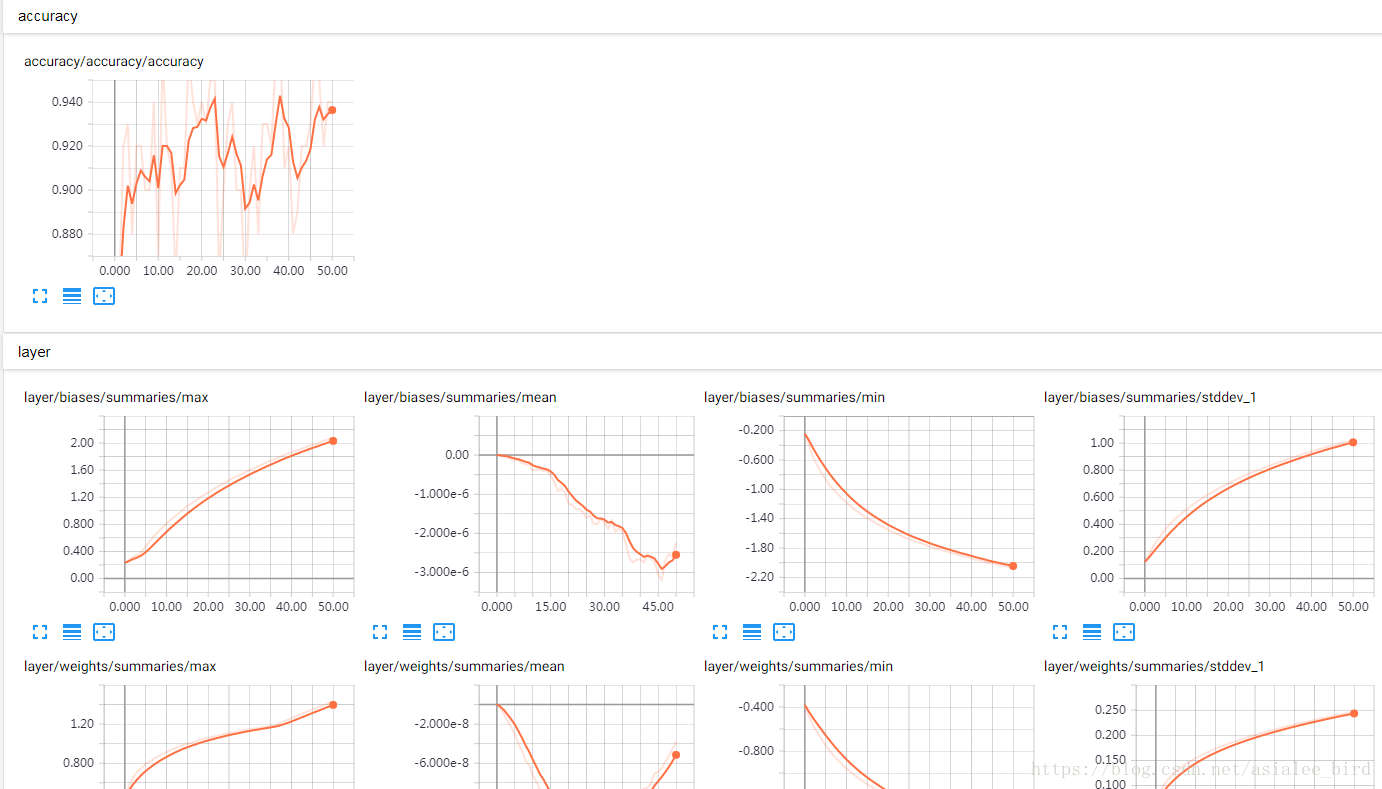This screenshot has width=1382, height=789.
Task: Click the layer/weights/summaries/stddev_1 chart title
Action: click(x=1154, y=667)
